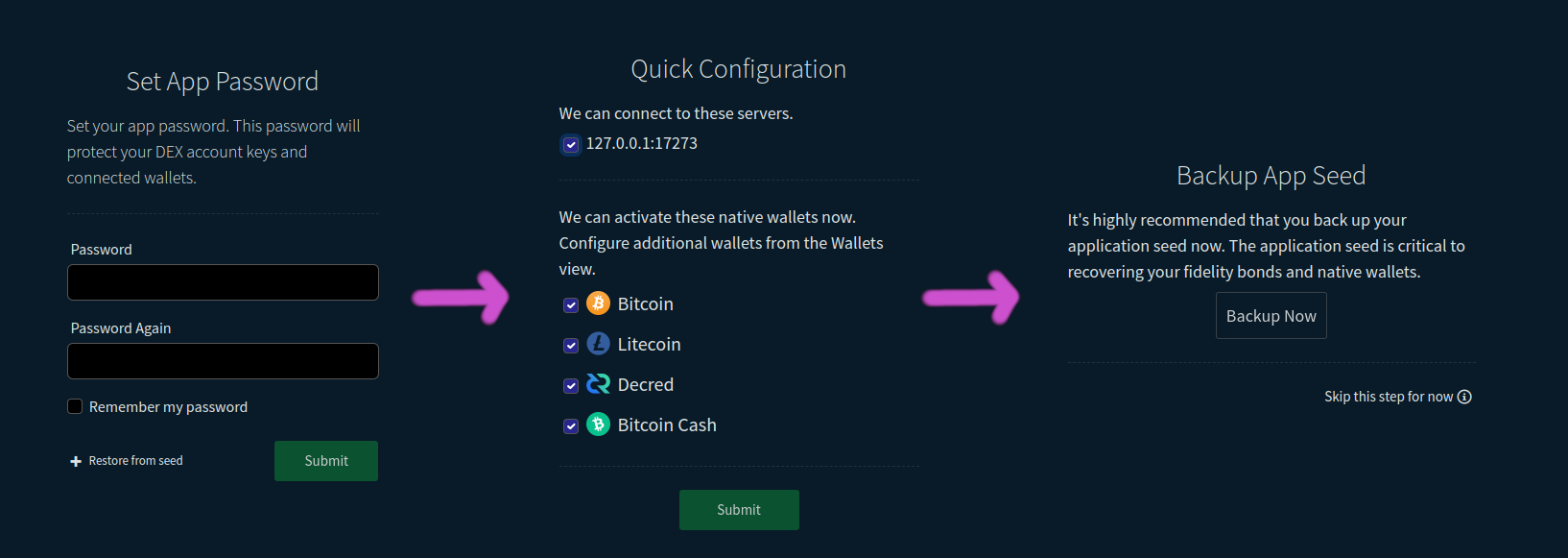Click the info icon beside Skip this step
Image resolution: width=1568 pixels, height=558 pixels.
click(x=1464, y=396)
